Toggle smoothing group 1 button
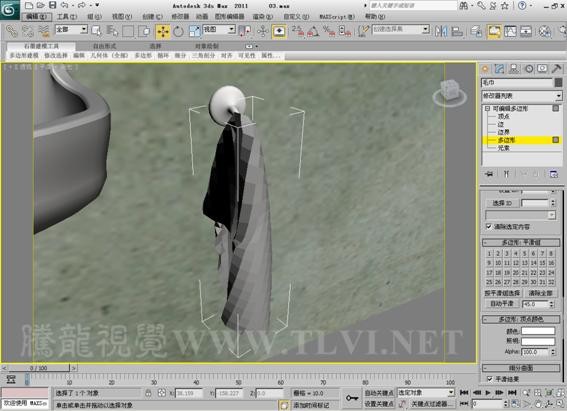This screenshot has width=567, height=411. click(x=489, y=253)
